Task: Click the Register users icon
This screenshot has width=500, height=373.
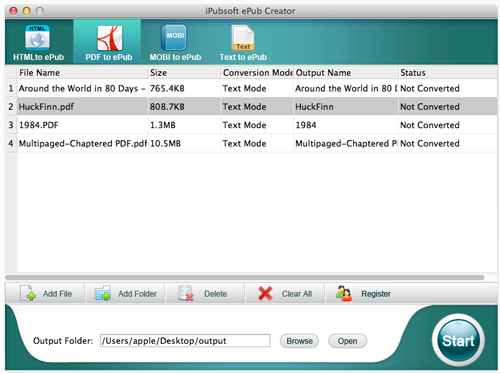Action: (344, 293)
